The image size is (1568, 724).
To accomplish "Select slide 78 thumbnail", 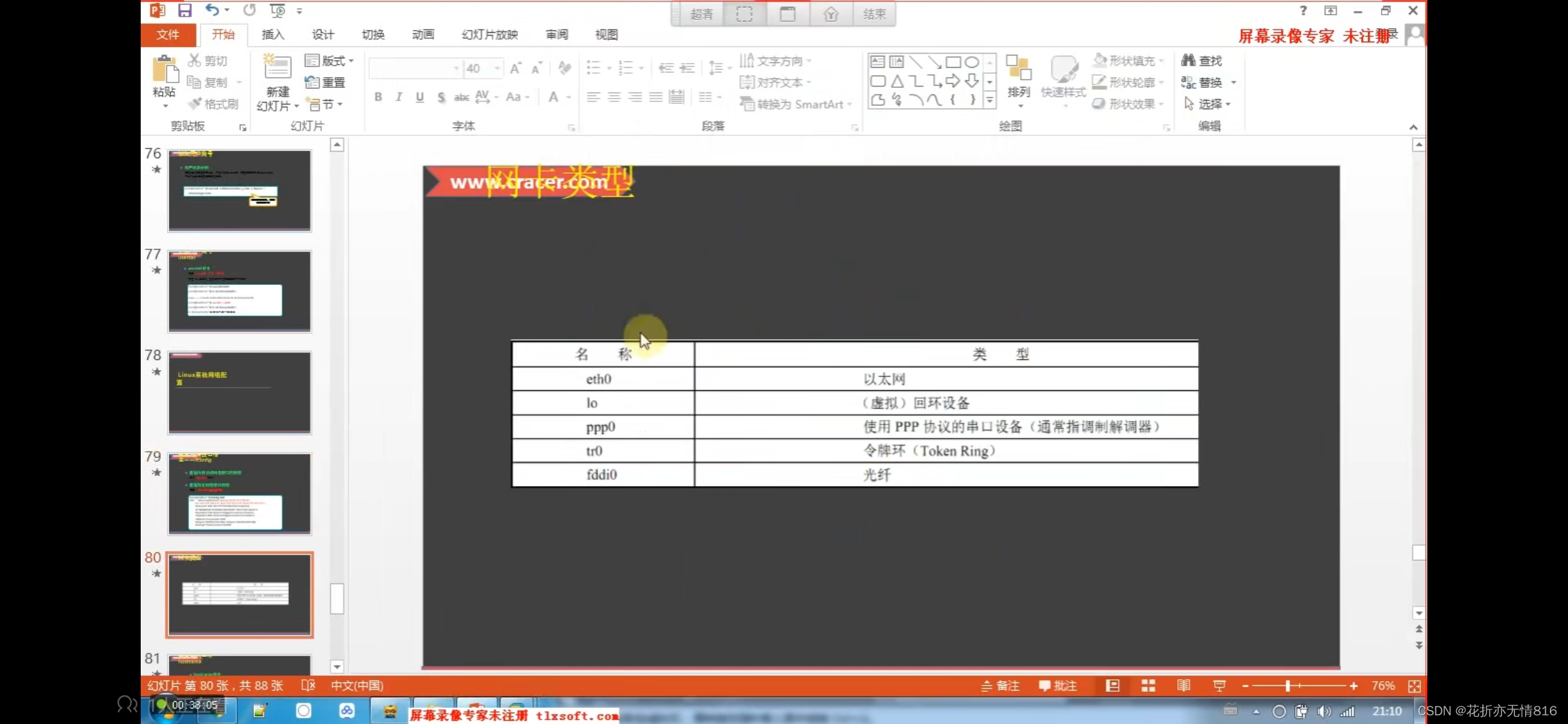I will [239, 392].
